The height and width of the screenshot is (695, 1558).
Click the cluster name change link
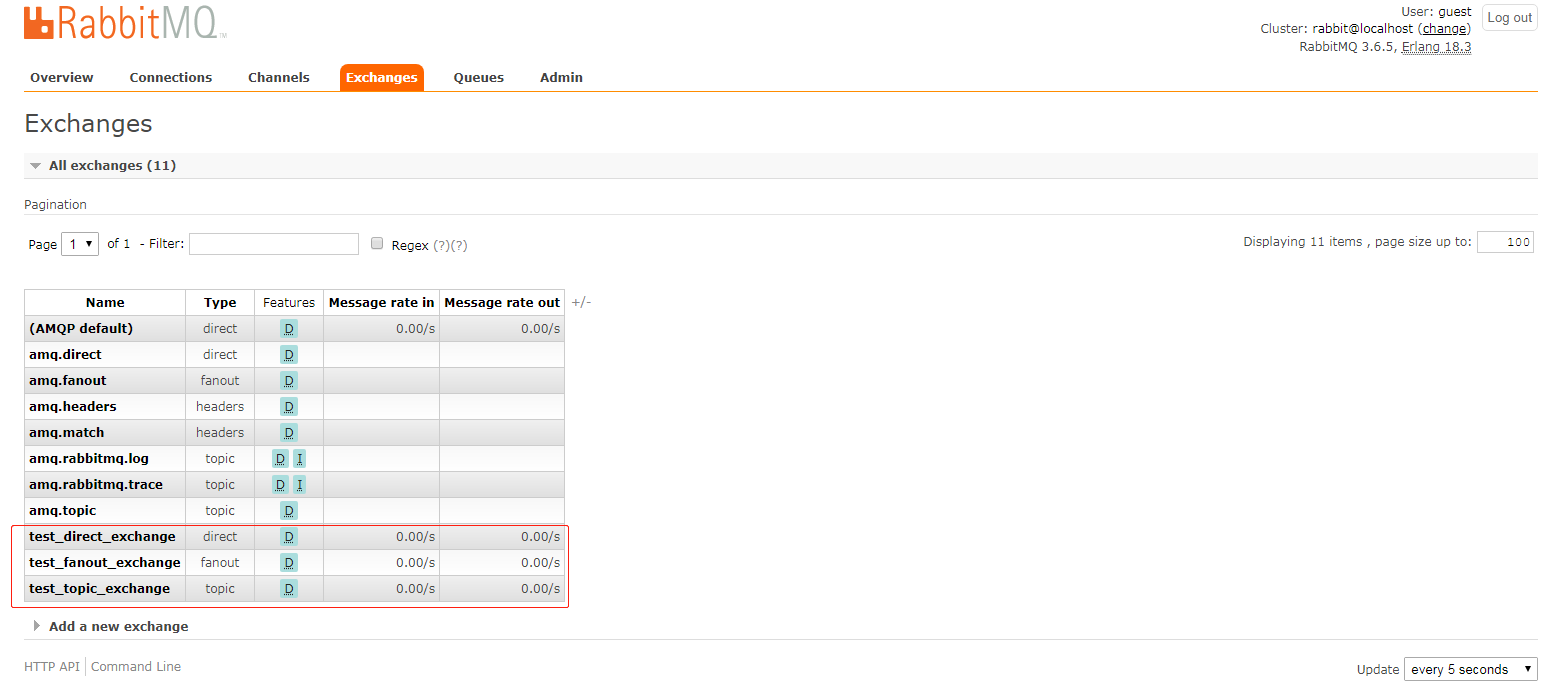1445,29
